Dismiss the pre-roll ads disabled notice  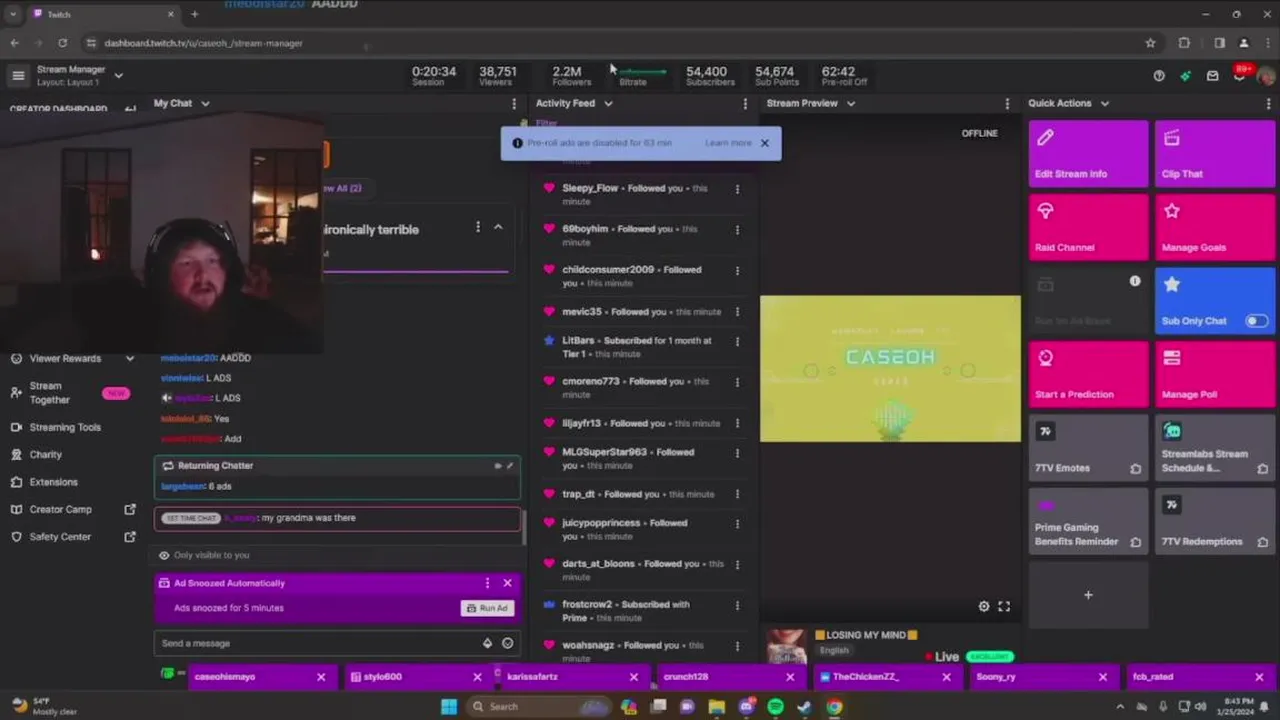(765, 143)
